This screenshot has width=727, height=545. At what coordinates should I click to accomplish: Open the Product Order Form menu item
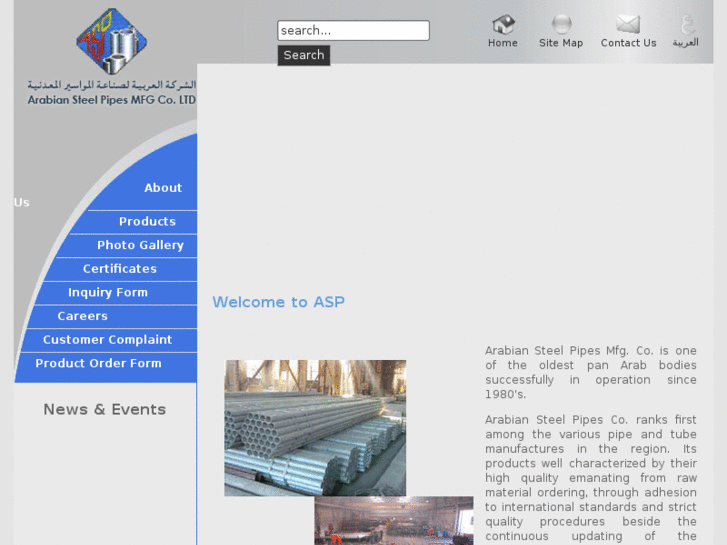[x=98, y=363]
